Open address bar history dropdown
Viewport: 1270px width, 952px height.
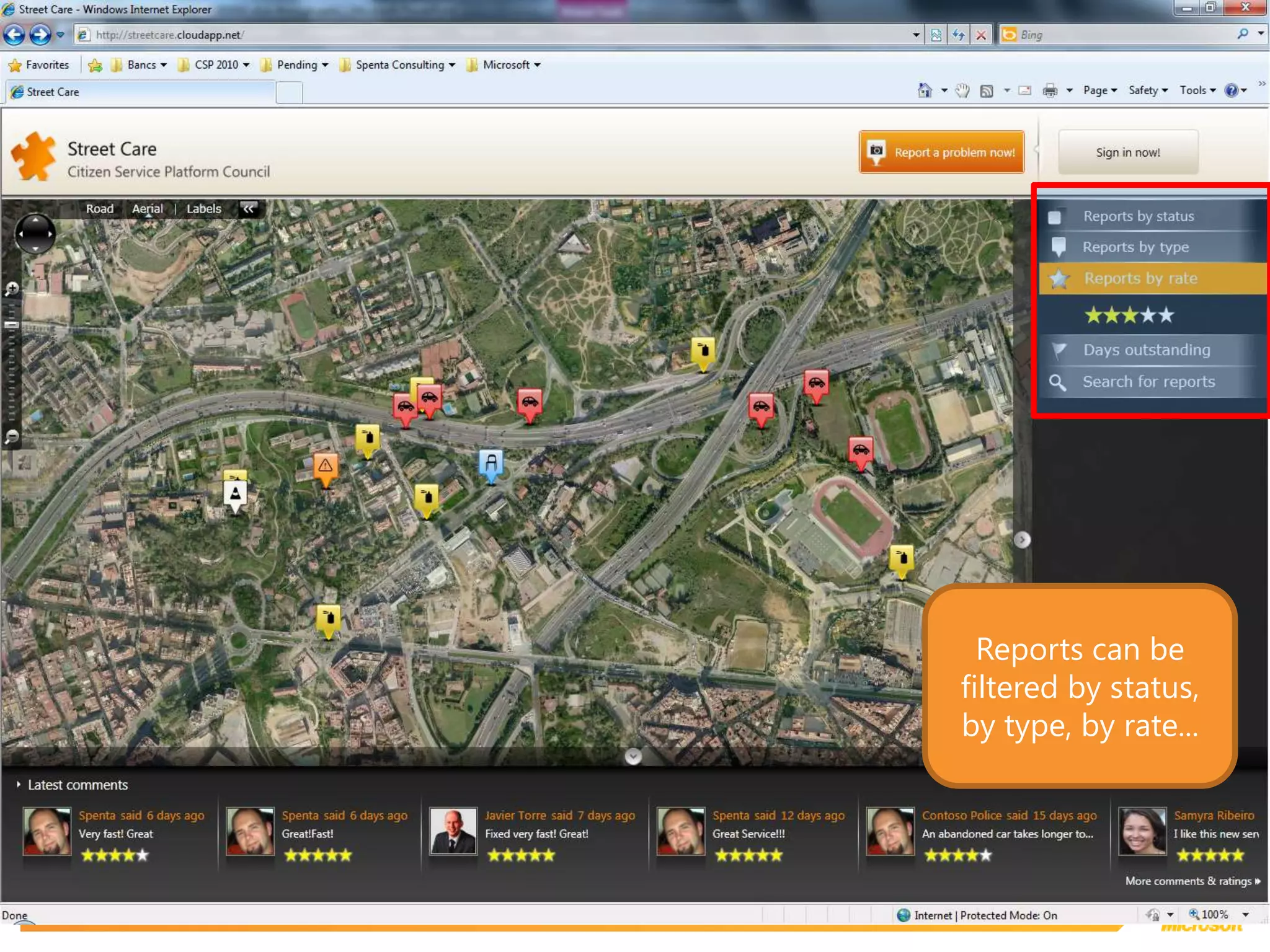click(916, 35)
